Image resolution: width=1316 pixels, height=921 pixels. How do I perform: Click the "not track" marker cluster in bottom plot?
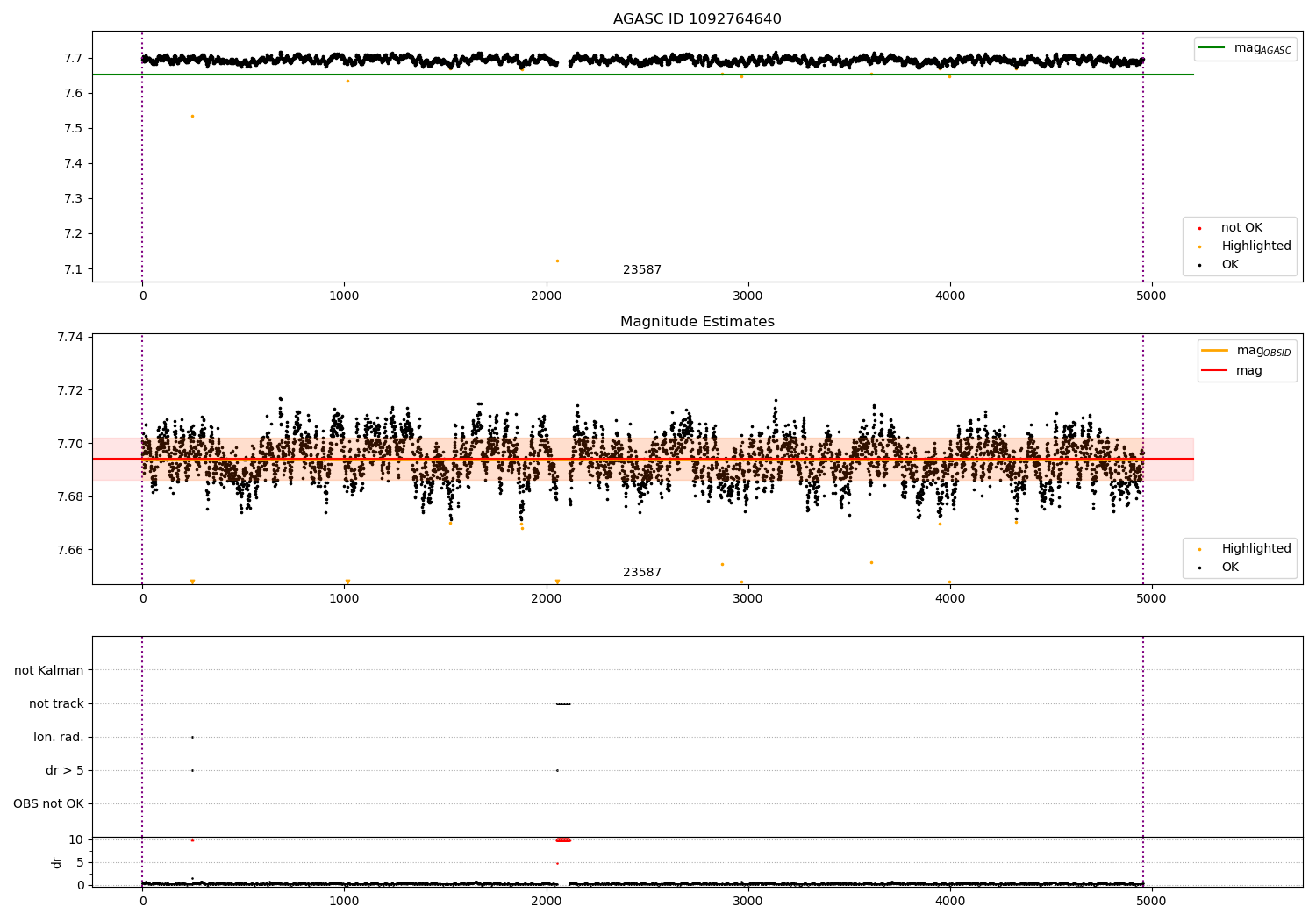tap(563, 703)
